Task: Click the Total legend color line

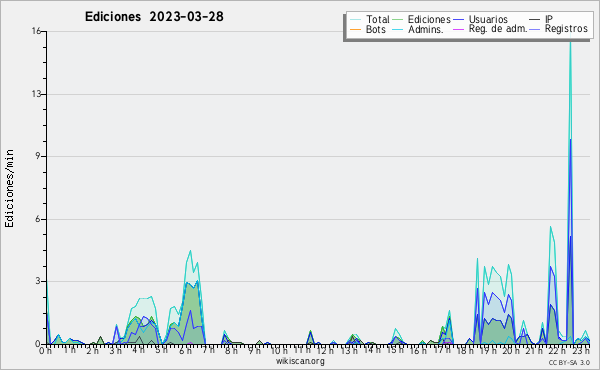Action: pyautogui.click(x=355, y=20)
